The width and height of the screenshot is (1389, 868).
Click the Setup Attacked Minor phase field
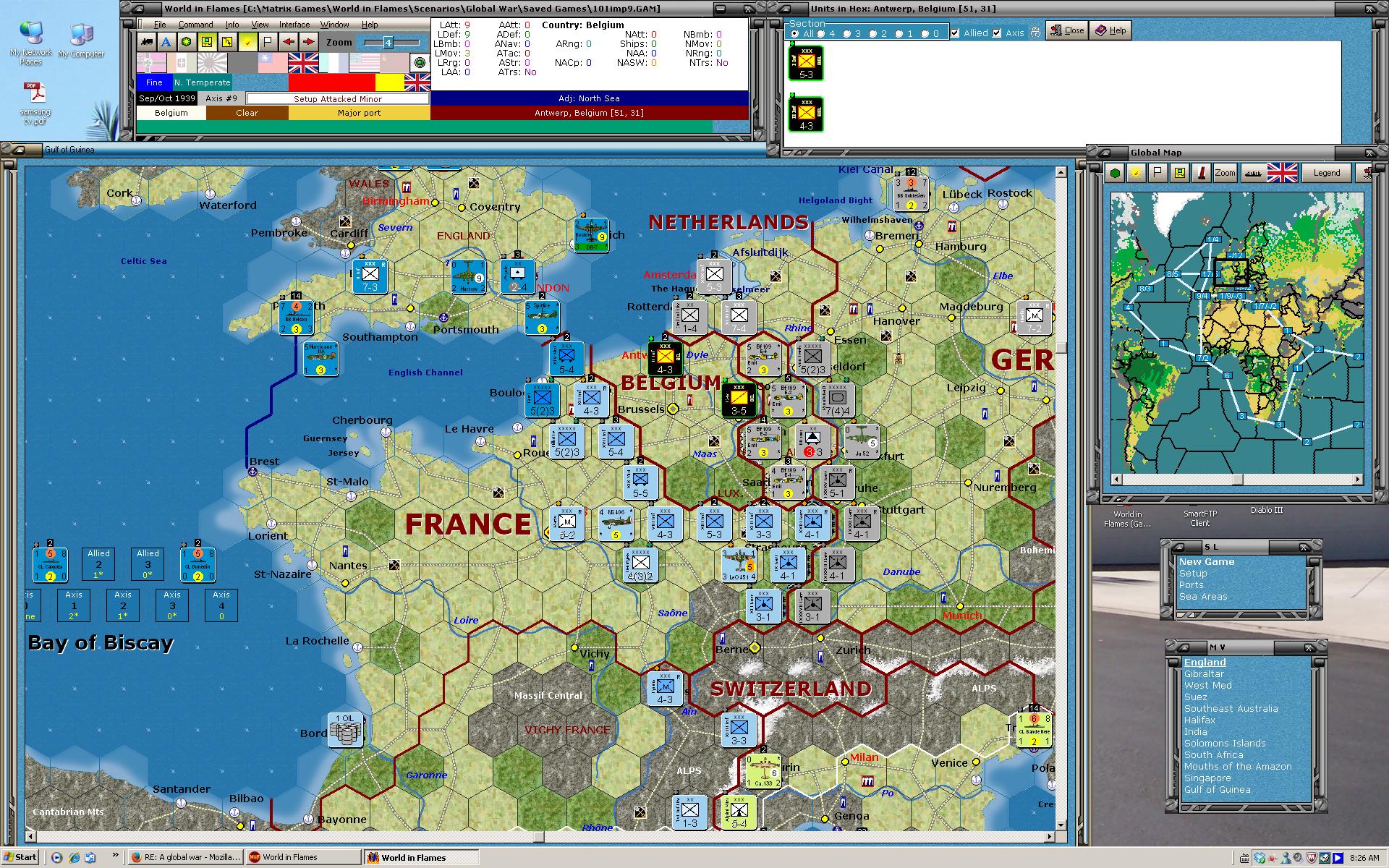[x=337, y=99]
